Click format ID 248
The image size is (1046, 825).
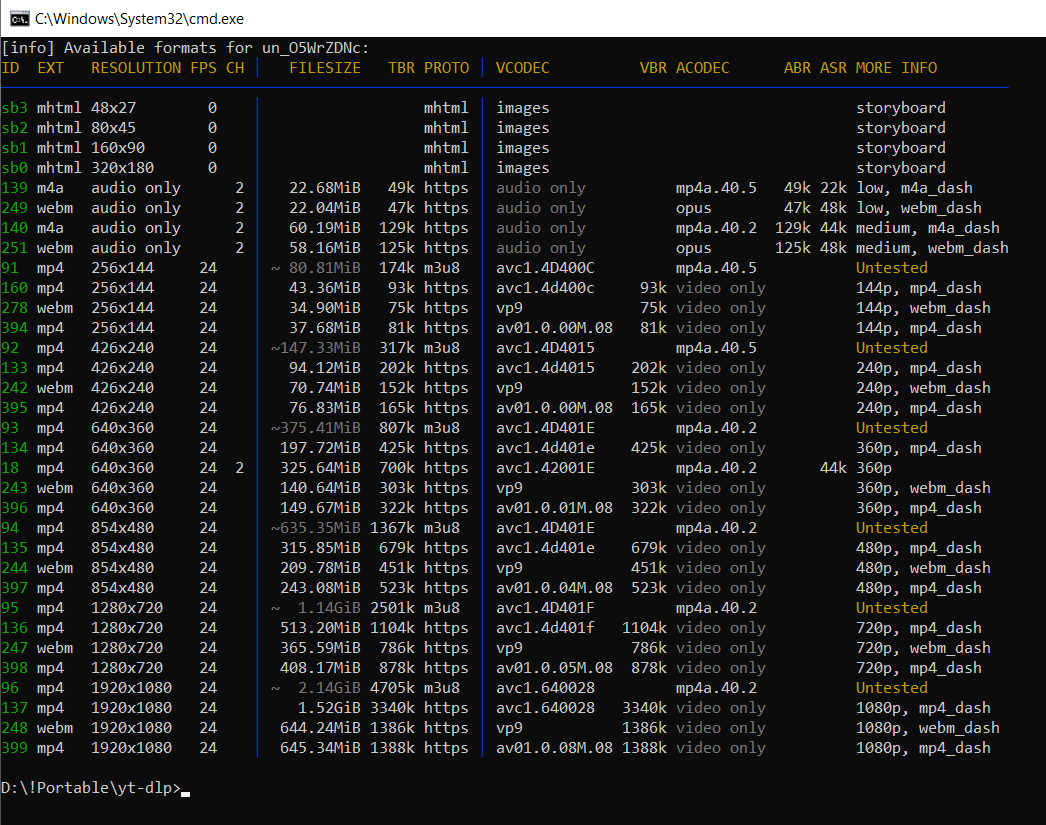point(15,728)
